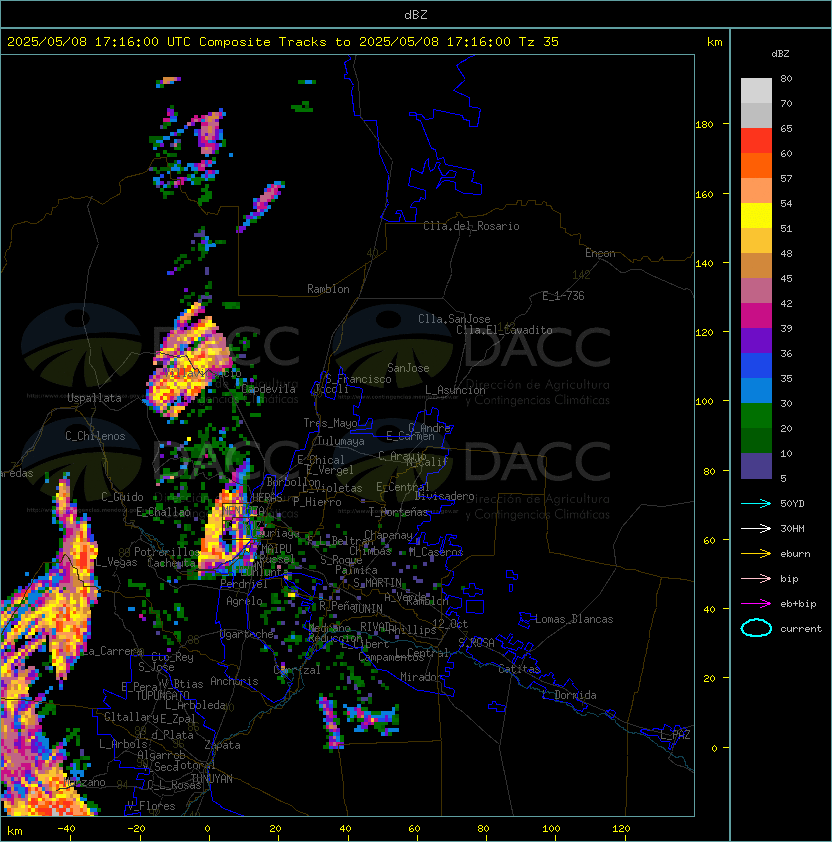Screen dimensions: 832x842
Task: Click the 'Perdriel' map label
Action: coord(243,584)
